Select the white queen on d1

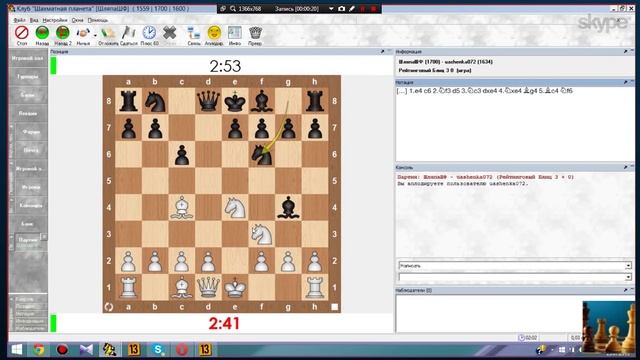tap(208, 287)
